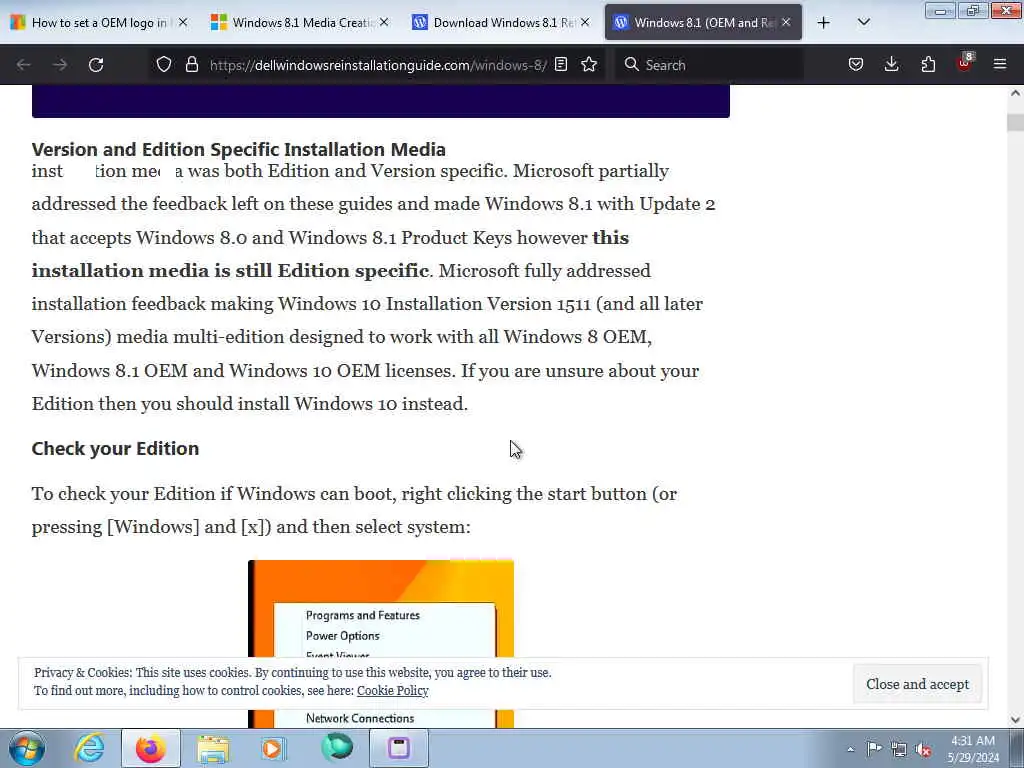Go back to the previous page
This screenshot has width=1024, height=768.
24,65
